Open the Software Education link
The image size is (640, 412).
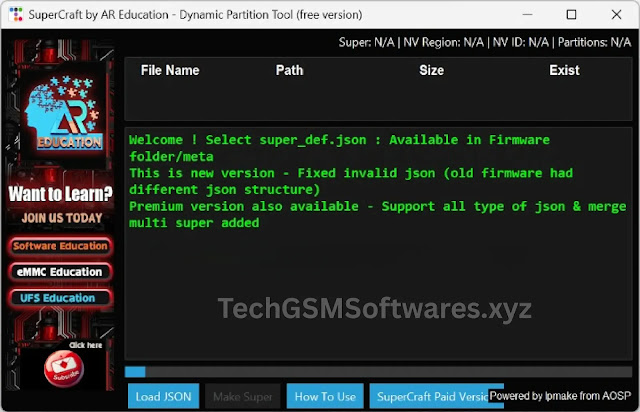click(60, 246)
